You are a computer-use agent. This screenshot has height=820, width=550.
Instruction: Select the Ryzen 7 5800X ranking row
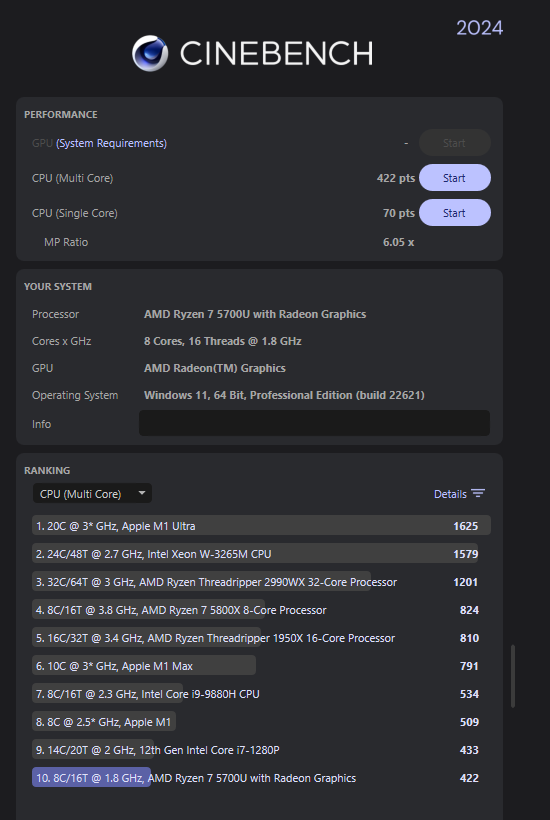click(x=261, y=610)
